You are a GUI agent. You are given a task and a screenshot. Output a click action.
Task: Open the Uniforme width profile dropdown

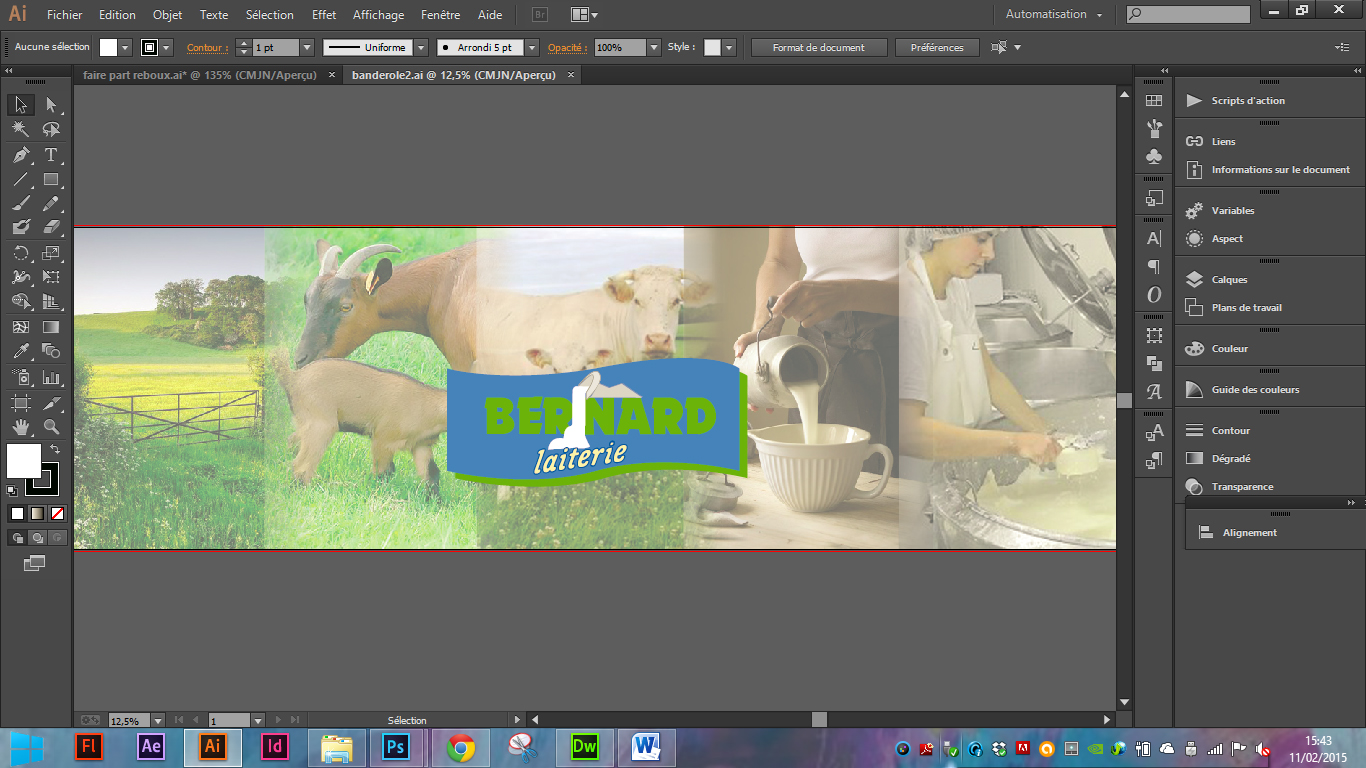421,48
